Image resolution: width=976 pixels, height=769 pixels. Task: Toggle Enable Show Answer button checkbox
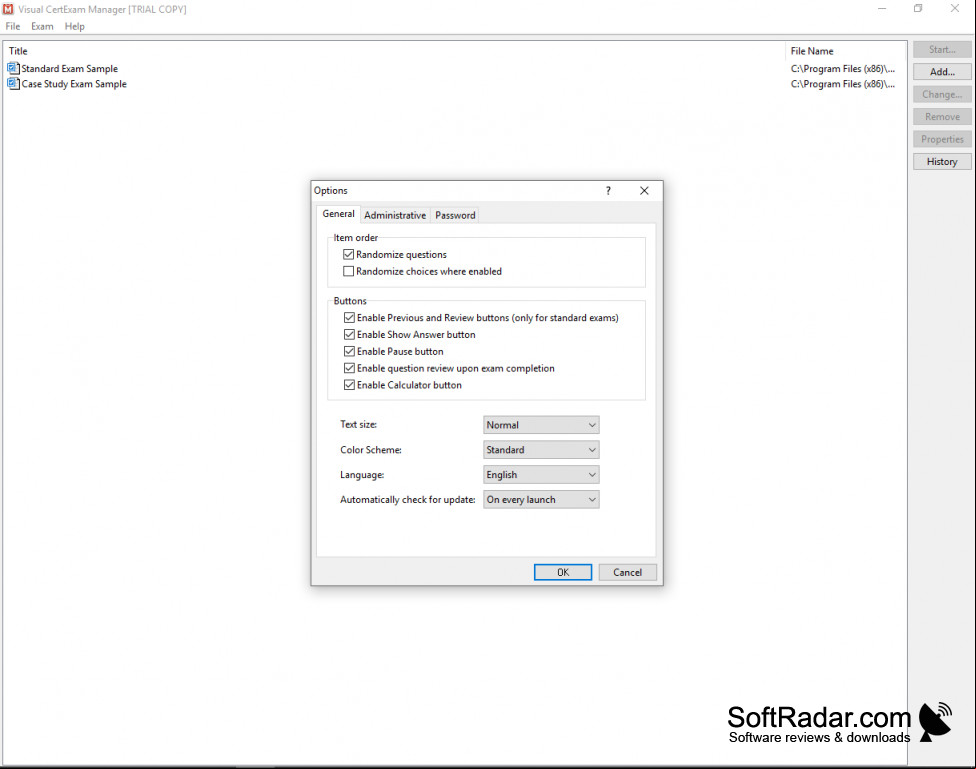tap(349, 334)
